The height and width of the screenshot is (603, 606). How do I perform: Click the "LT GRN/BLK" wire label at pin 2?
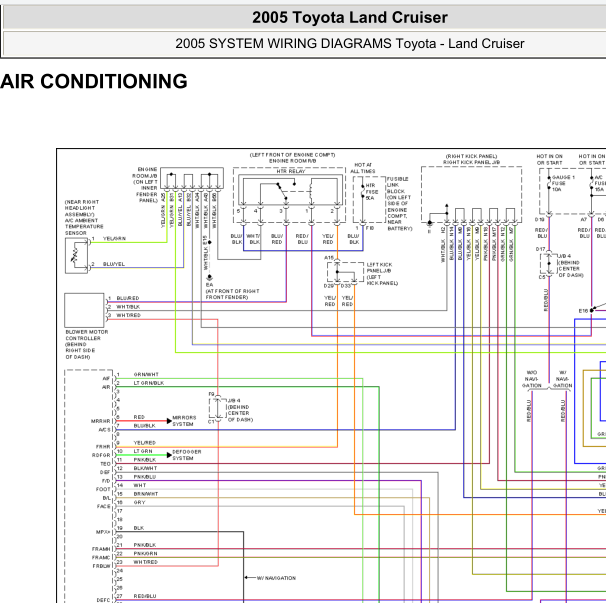149,383
